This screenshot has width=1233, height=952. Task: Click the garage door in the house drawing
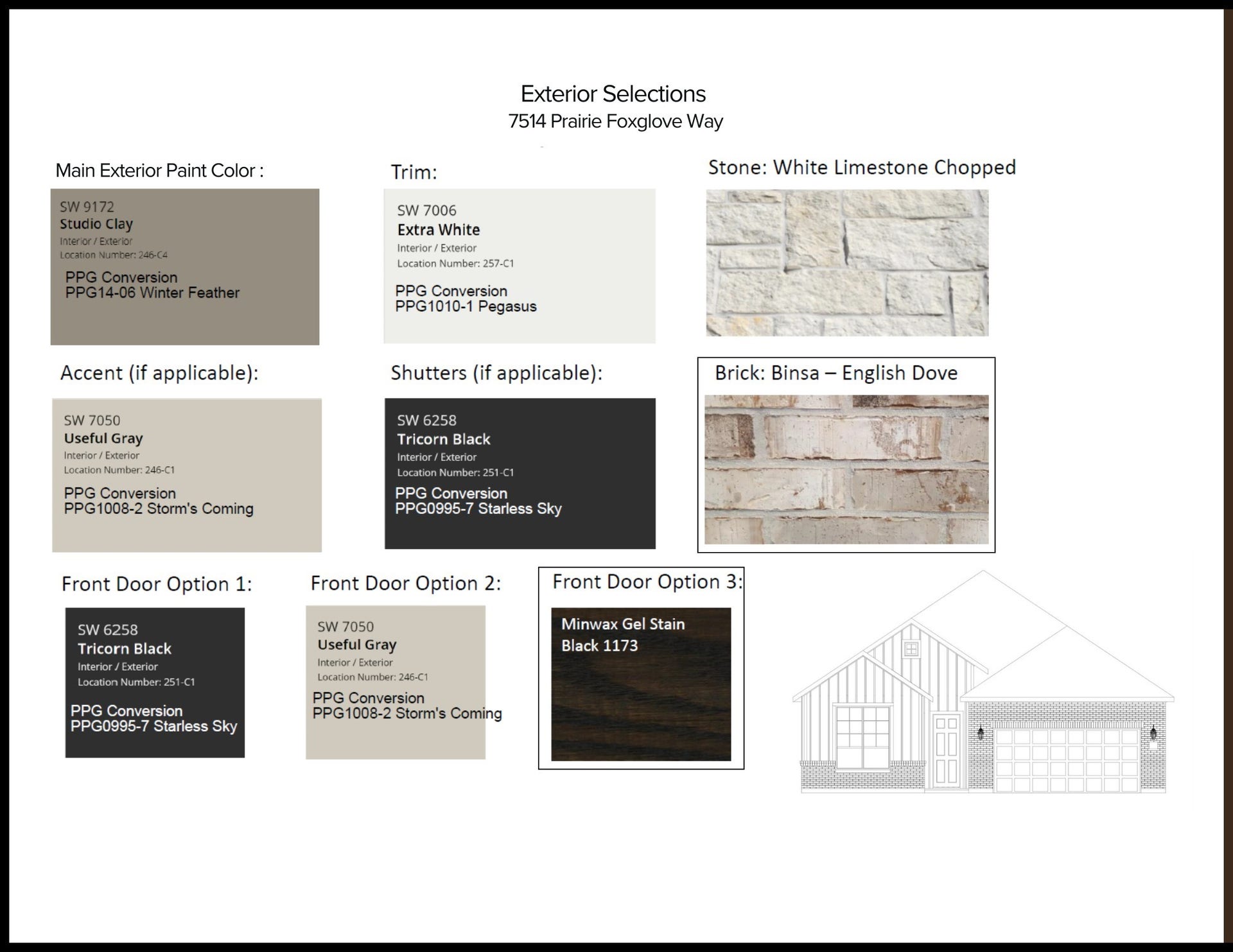(x=1066, y=759)
